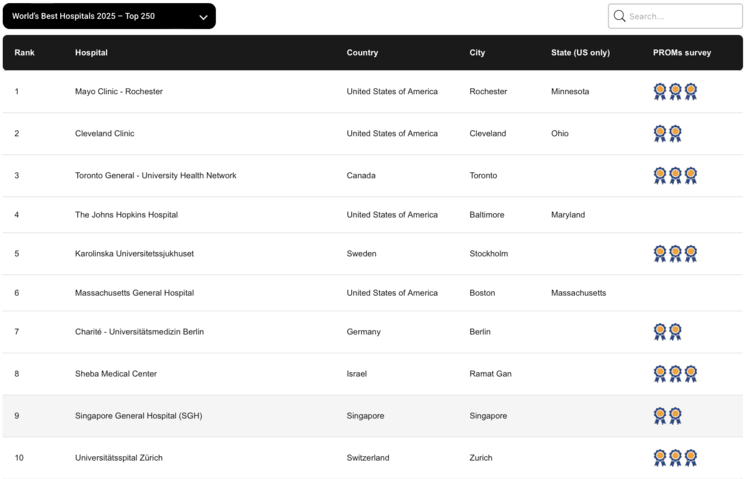
Task: Sort by the Rank column header
Action: click(x=24, y=53)
